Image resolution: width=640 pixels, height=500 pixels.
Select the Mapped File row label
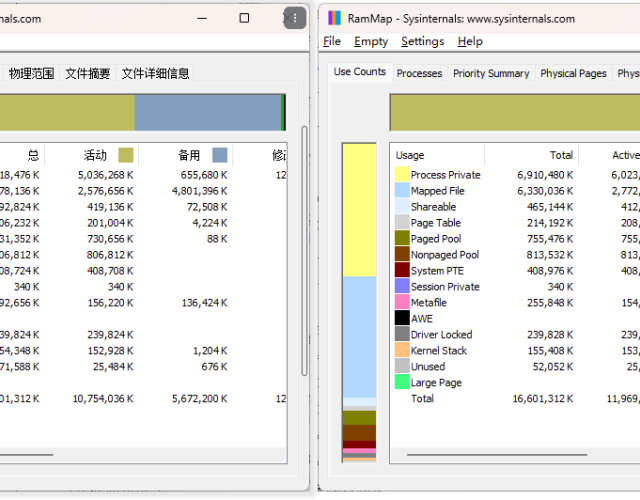coord(438,191)
